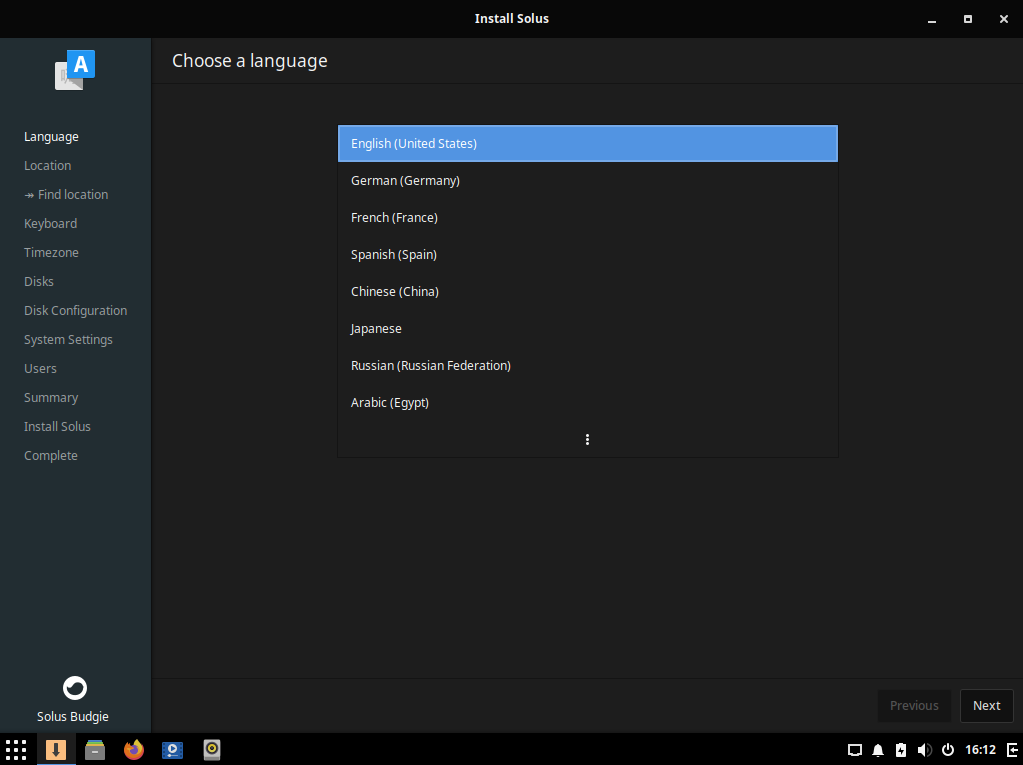The width and height of the screenshot is (1023, 765).
Task: Open the Find location step
Action: (x=66, y=194)
